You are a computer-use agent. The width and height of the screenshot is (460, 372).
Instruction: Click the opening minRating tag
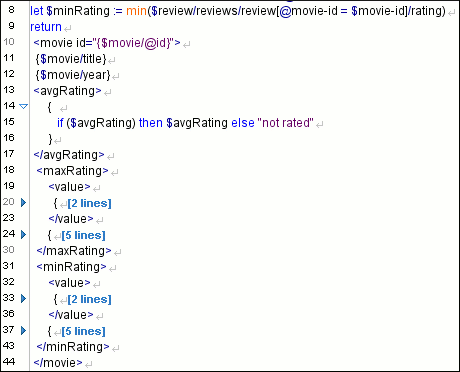pyautogui.click(x=72, y=267)
